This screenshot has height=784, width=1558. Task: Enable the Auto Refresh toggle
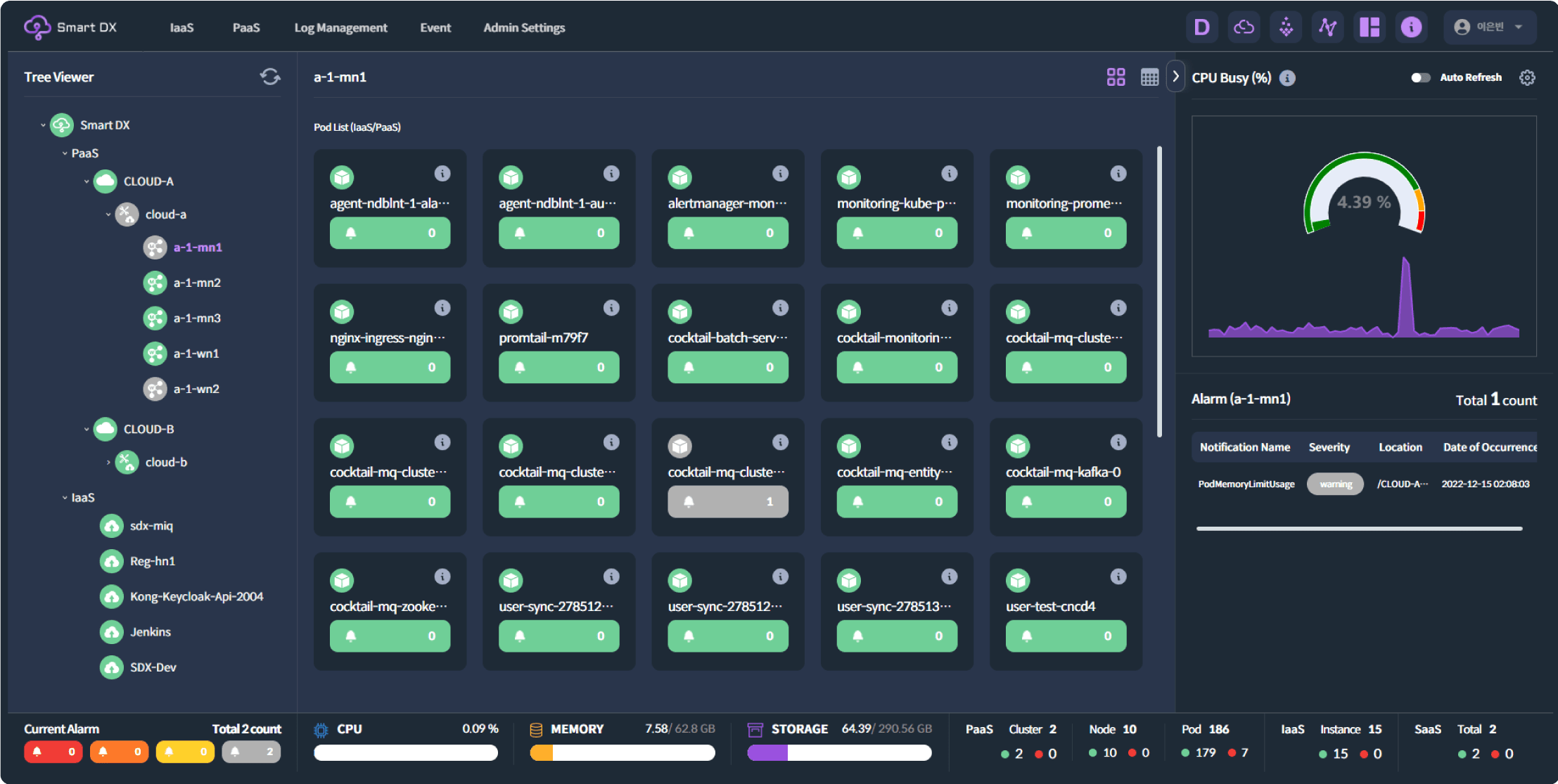click(1420, 77)
